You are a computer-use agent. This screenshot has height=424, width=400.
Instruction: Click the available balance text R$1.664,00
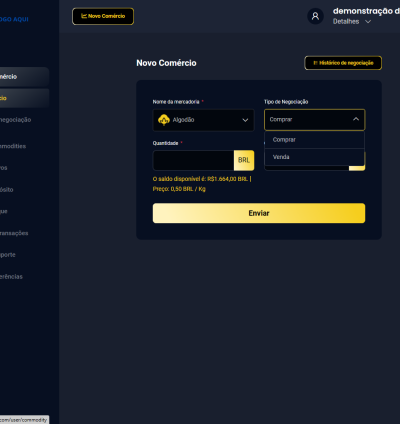[202, 179]
